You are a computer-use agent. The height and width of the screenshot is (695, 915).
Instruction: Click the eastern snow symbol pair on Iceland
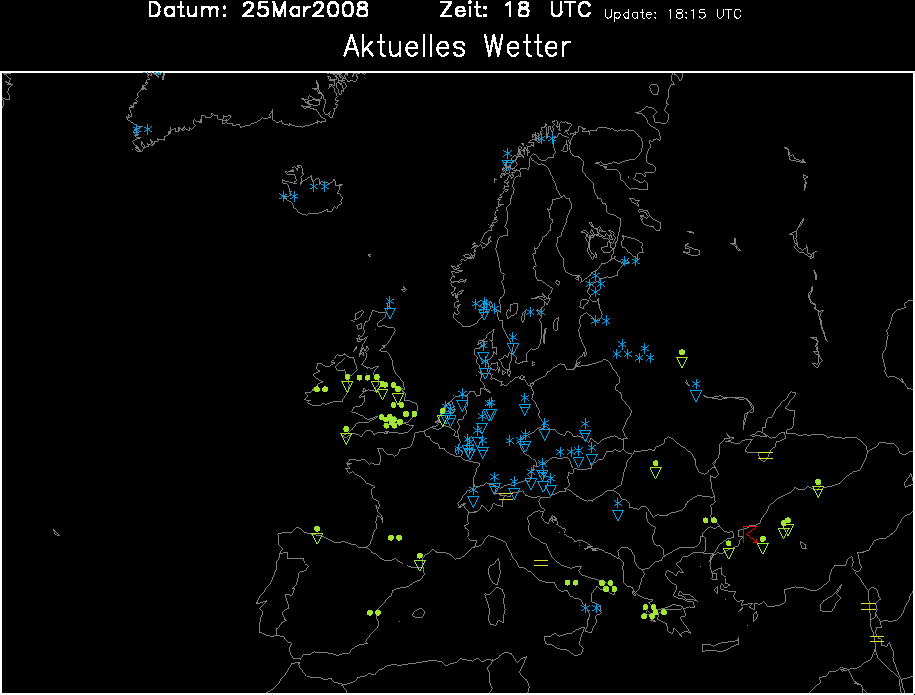(x=319, y=187)
